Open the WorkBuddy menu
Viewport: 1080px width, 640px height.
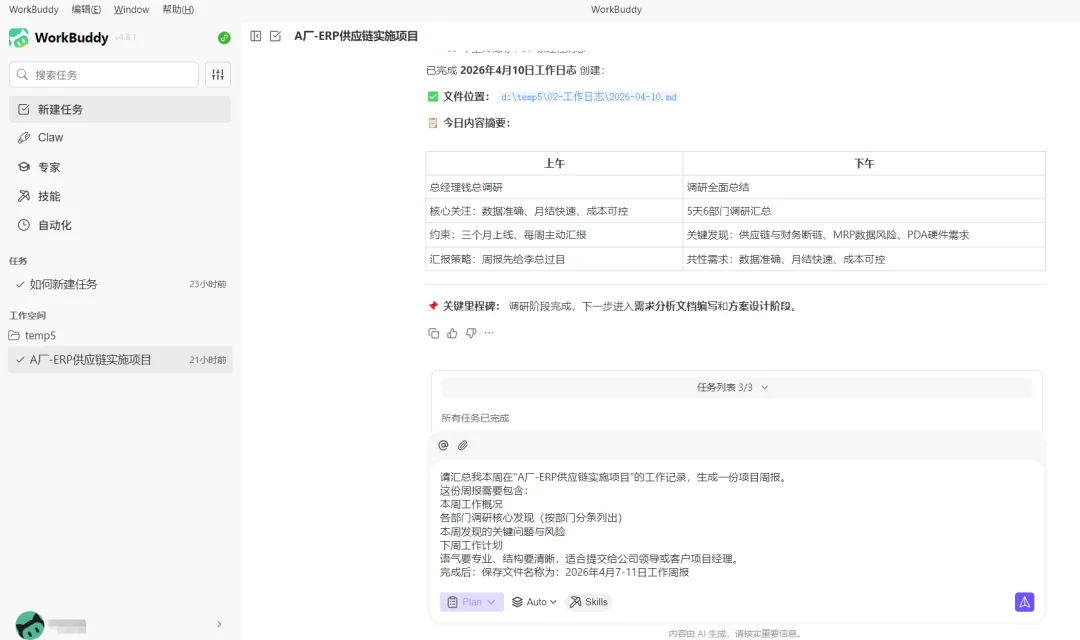coord(33,10)
